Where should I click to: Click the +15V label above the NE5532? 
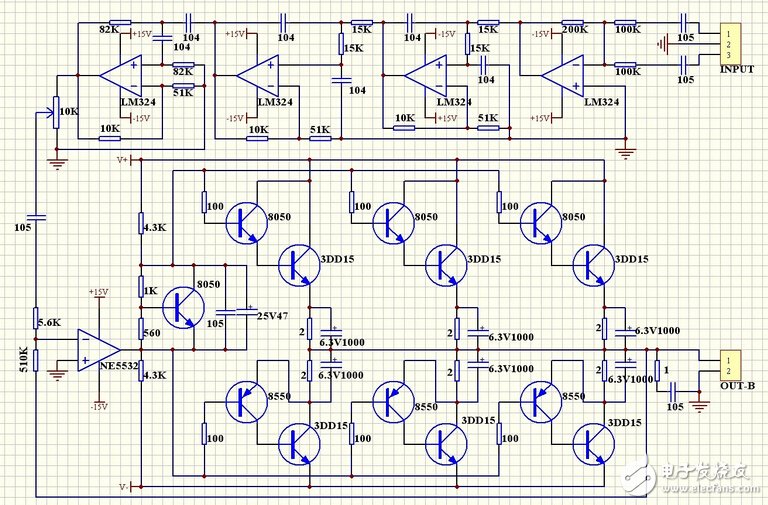[x=98, y=293]
